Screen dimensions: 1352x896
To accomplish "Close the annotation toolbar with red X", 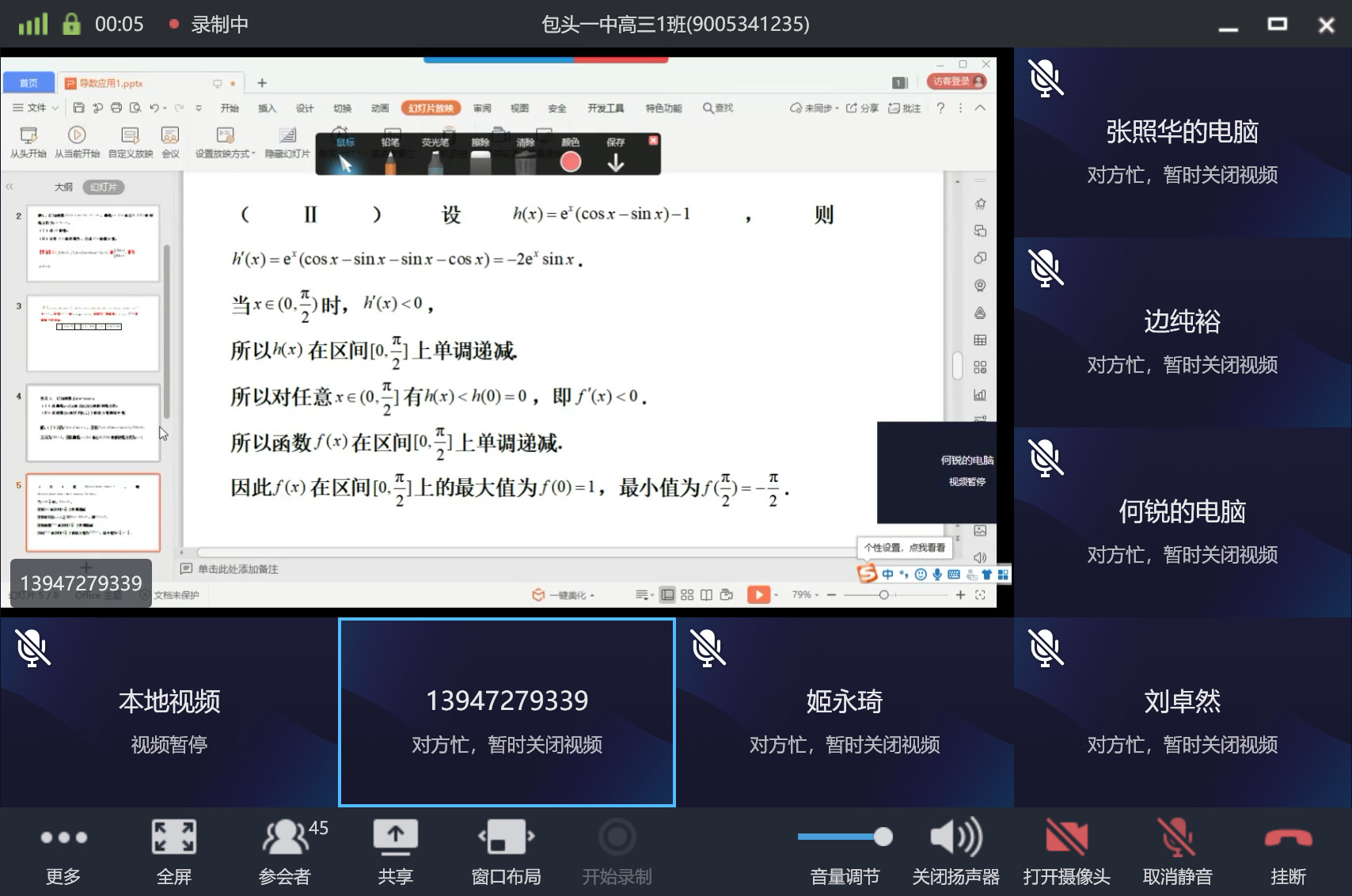I will [x=653, y=140].
